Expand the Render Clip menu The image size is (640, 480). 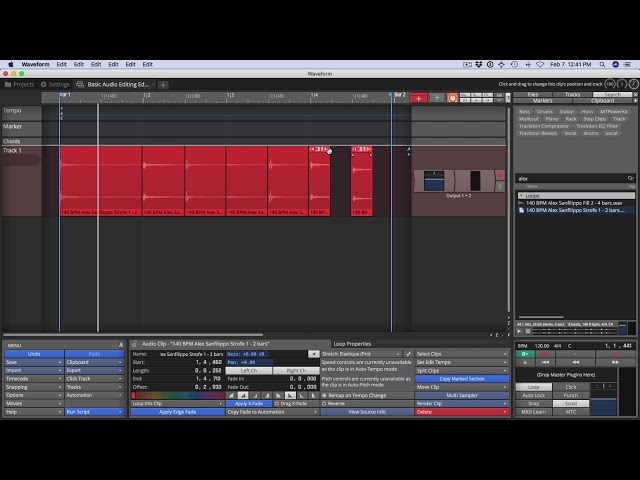462,403
